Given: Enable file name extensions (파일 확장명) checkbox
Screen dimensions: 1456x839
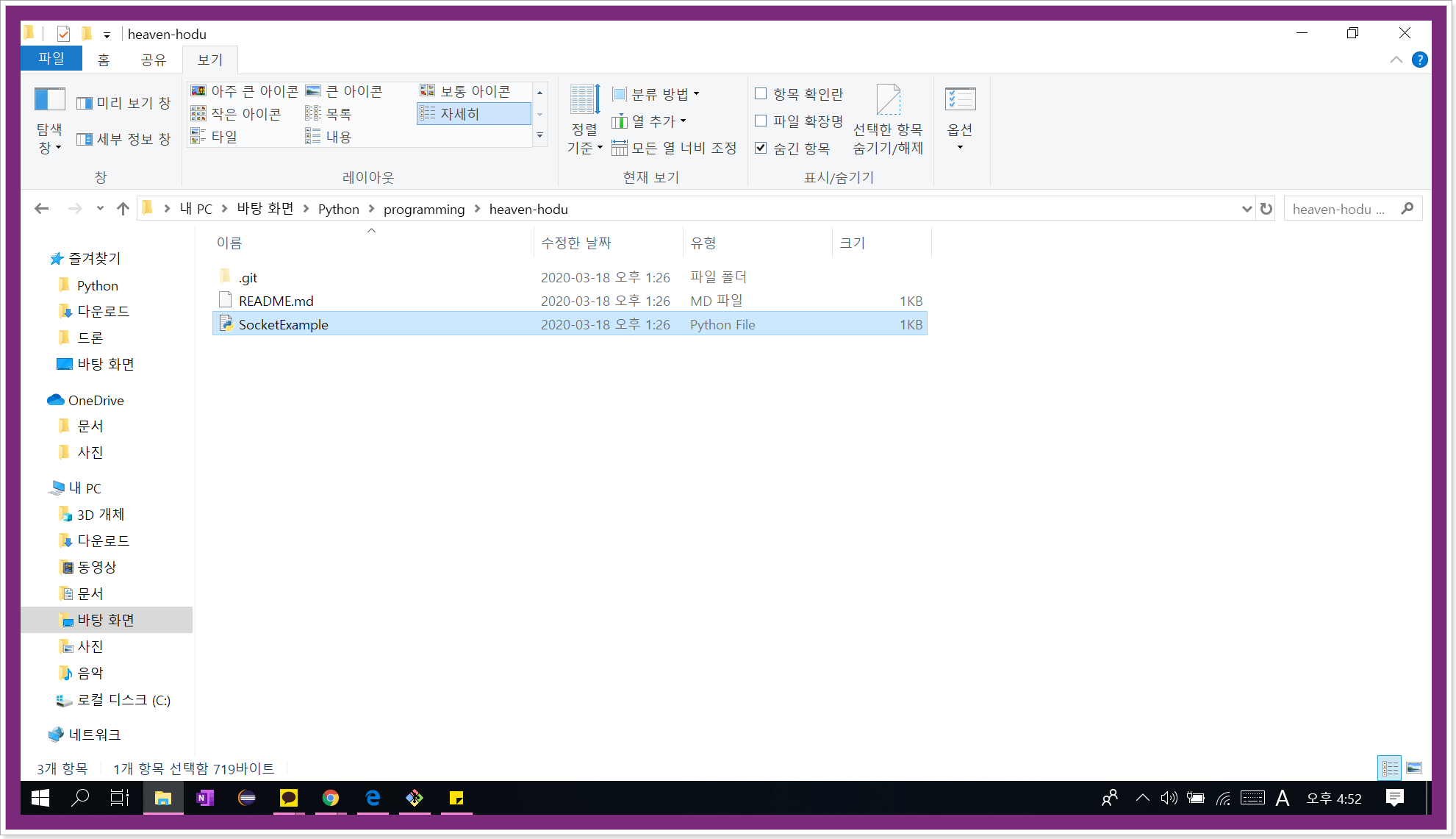Looking at the screenshot, I should coord(761,121).
